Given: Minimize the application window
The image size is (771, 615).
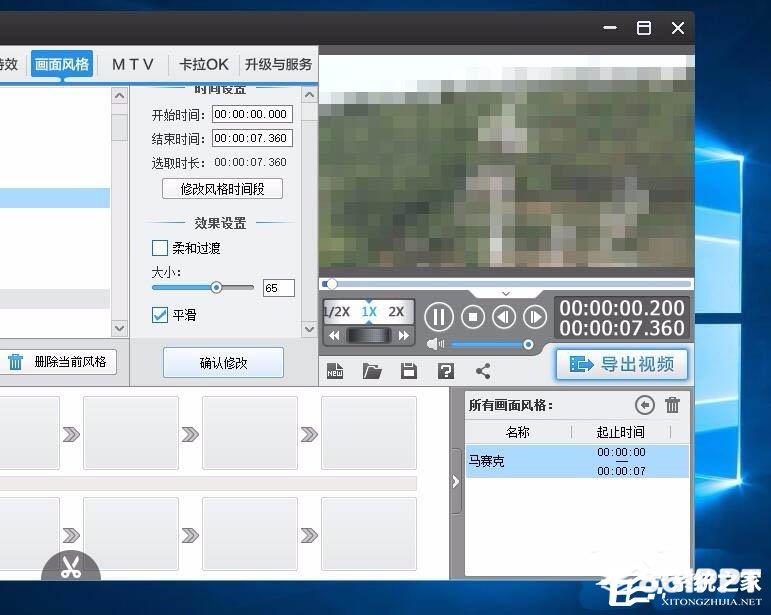Looking at the screenshot, I should point(610,28).
